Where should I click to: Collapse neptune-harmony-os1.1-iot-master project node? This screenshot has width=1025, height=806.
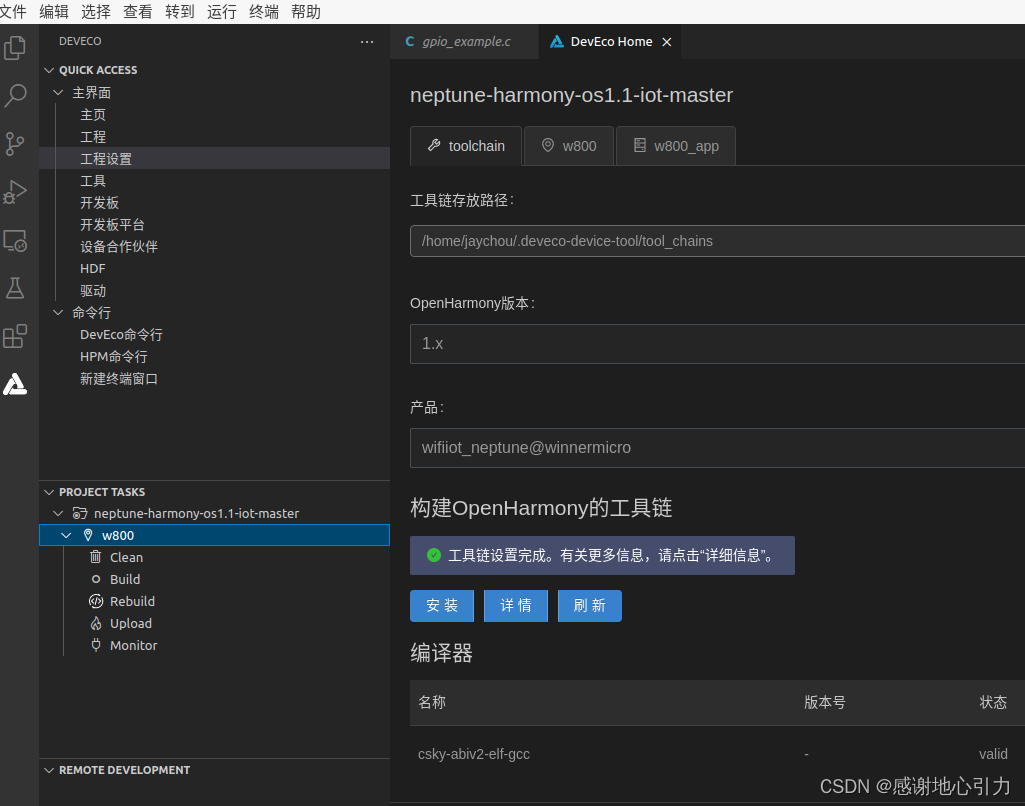pyautogui.click(x=58, y=513)
